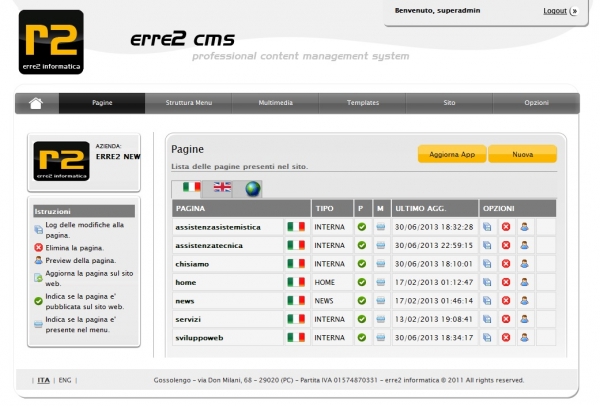Preview the servizi page
The height and width of the screenshot is (406, 600).
pyautogui.click(x=525, y=319)
